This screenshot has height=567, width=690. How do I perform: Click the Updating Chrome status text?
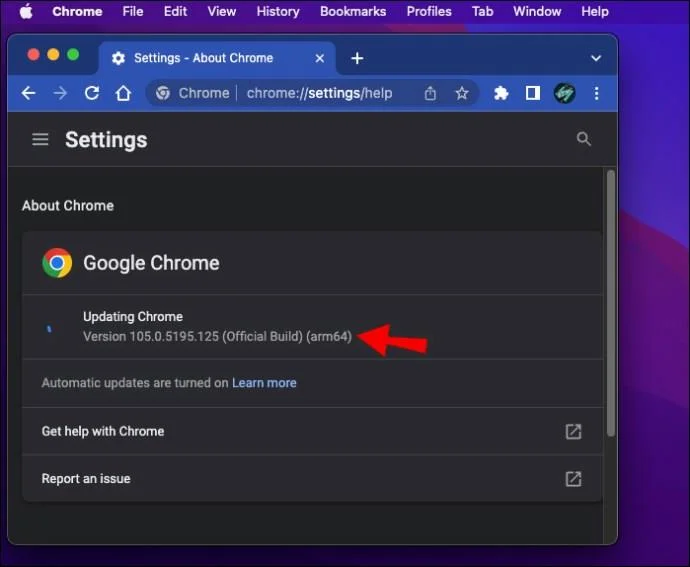click(x=133, y=317)
